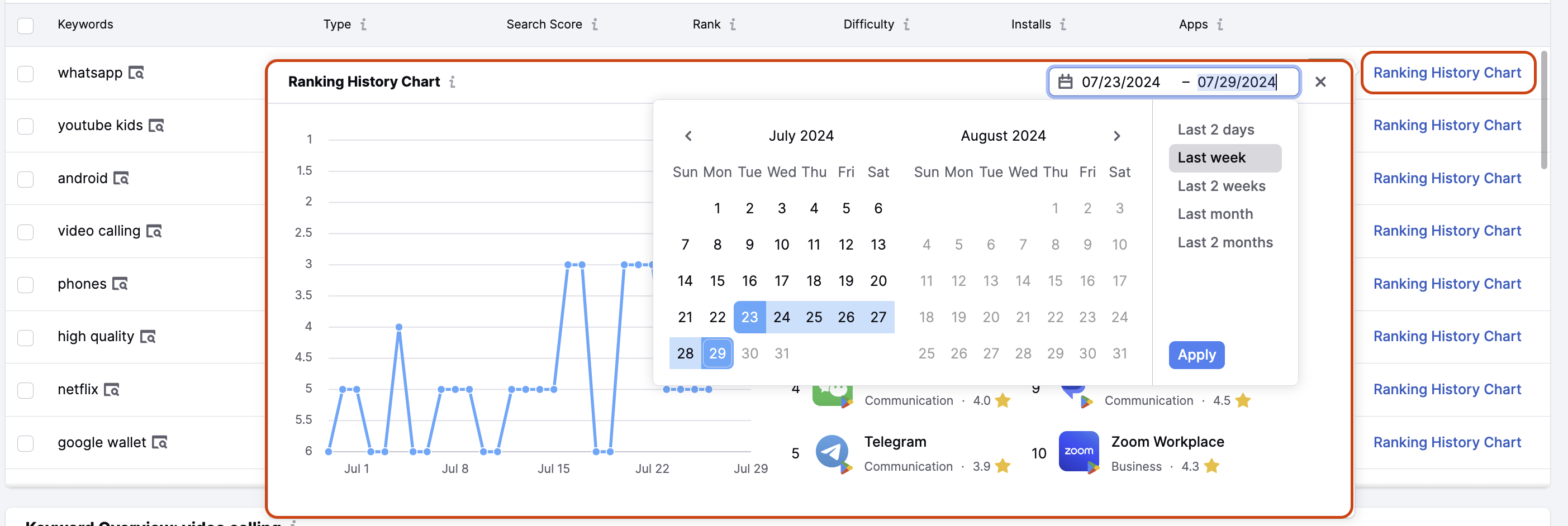This screenshot has width=1568, height=526.
Task: Open keyword search popup for google wallet
Action: click(x=160, y=443)
